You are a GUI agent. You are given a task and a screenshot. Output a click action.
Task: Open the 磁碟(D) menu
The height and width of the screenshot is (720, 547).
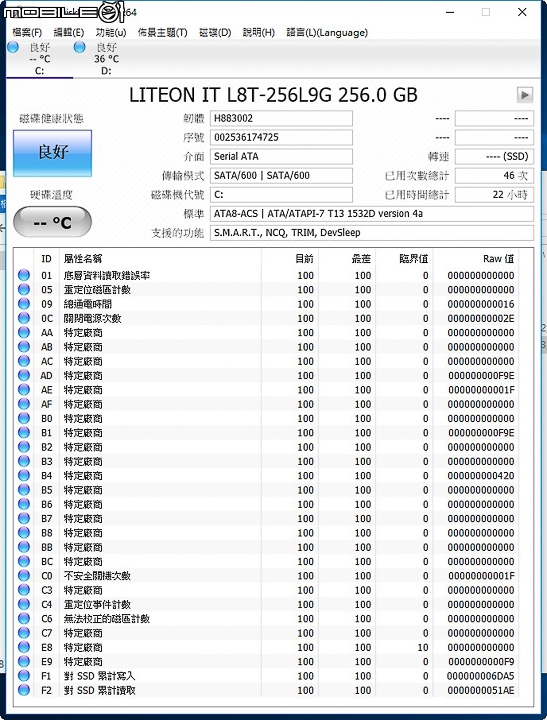click(x=215, y=33)
